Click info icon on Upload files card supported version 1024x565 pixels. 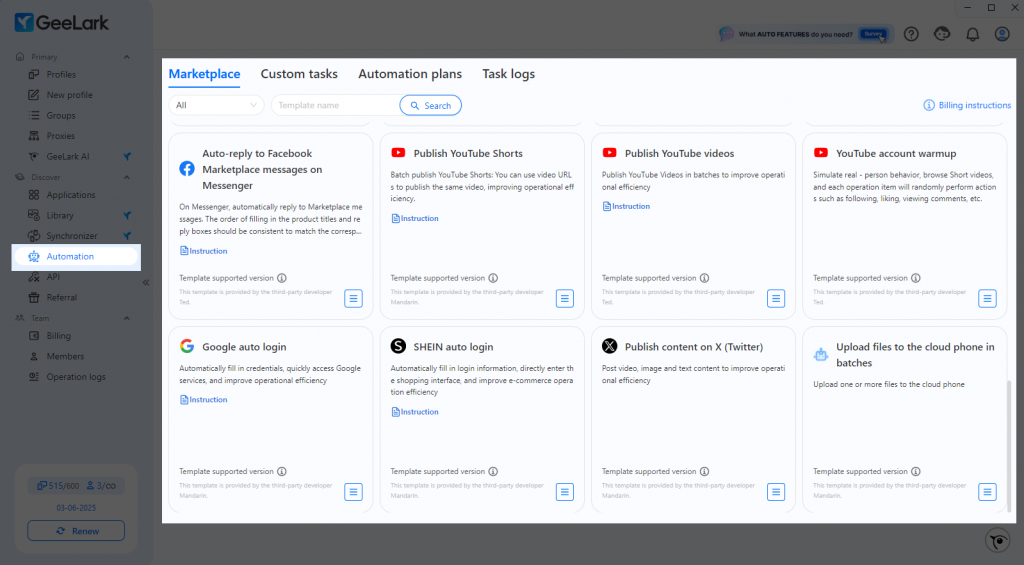pos(916,472)
